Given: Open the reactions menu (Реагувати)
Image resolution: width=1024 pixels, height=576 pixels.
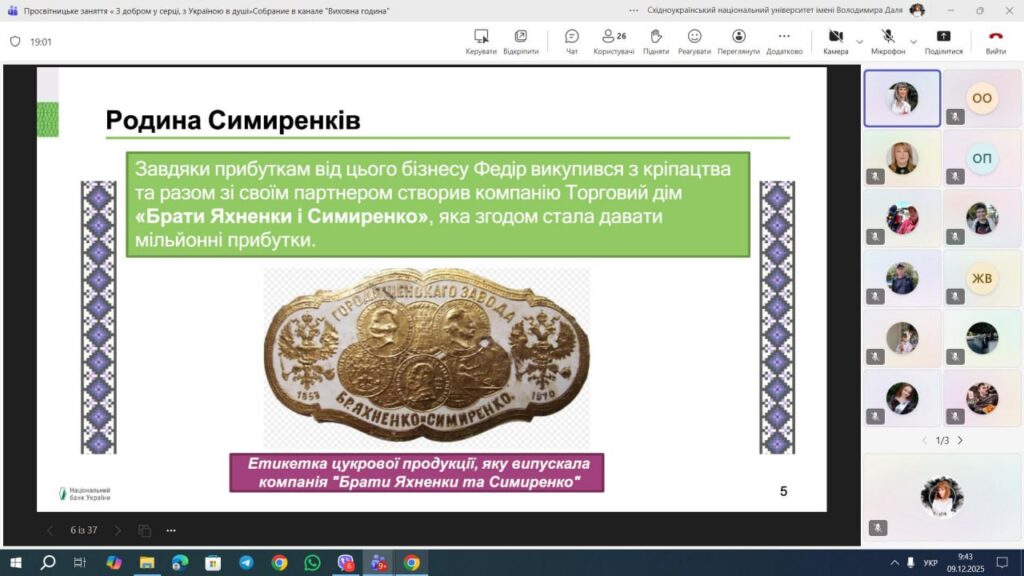Looking at the screenshot, I should click(694, 41).
